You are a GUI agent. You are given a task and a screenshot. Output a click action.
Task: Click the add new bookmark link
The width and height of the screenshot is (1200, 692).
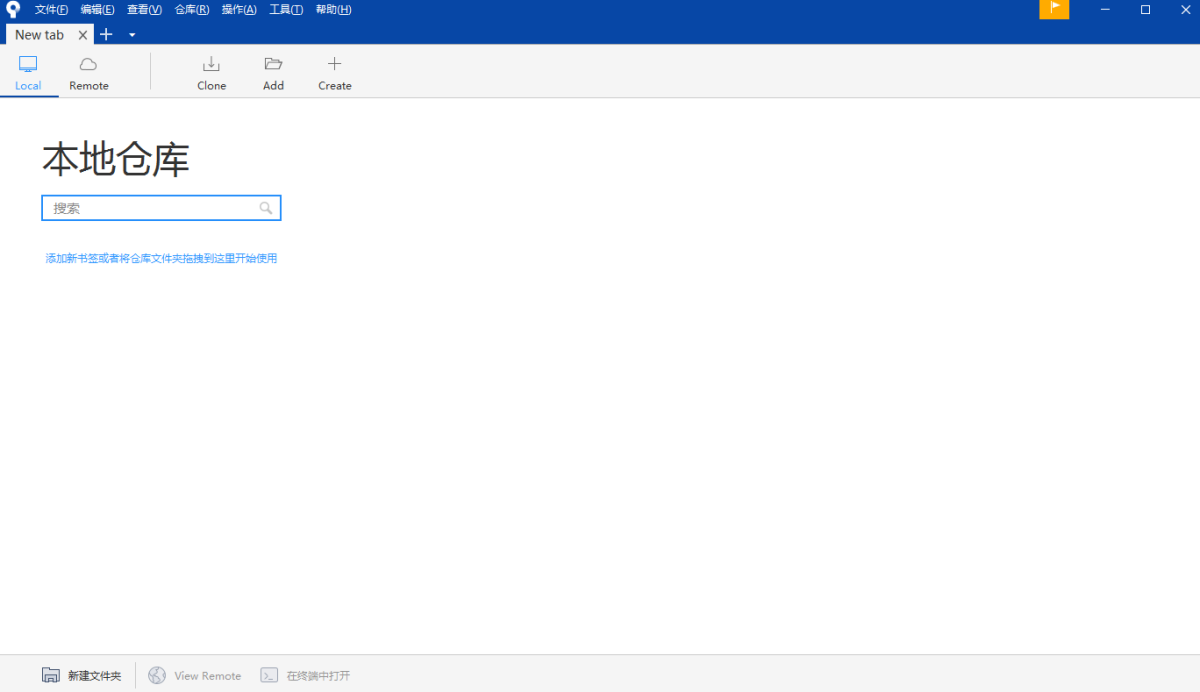tap(160, 257)
